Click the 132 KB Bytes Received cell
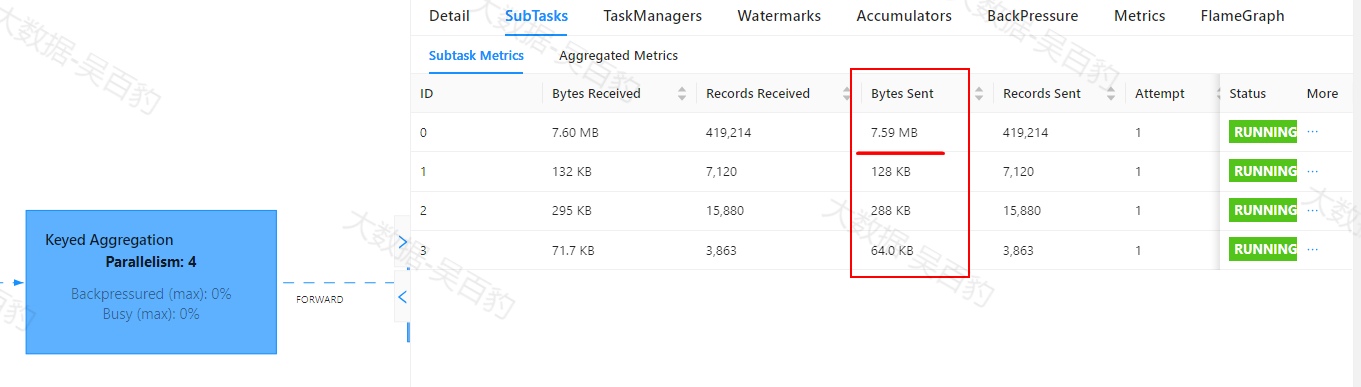 572,171
